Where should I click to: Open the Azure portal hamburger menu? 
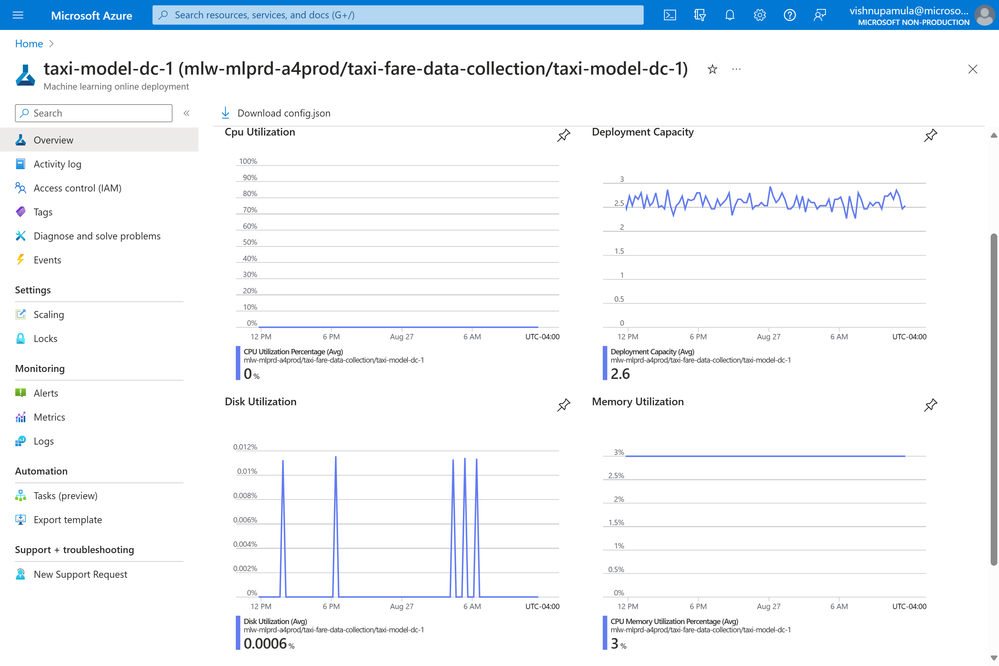pos(18,15)
